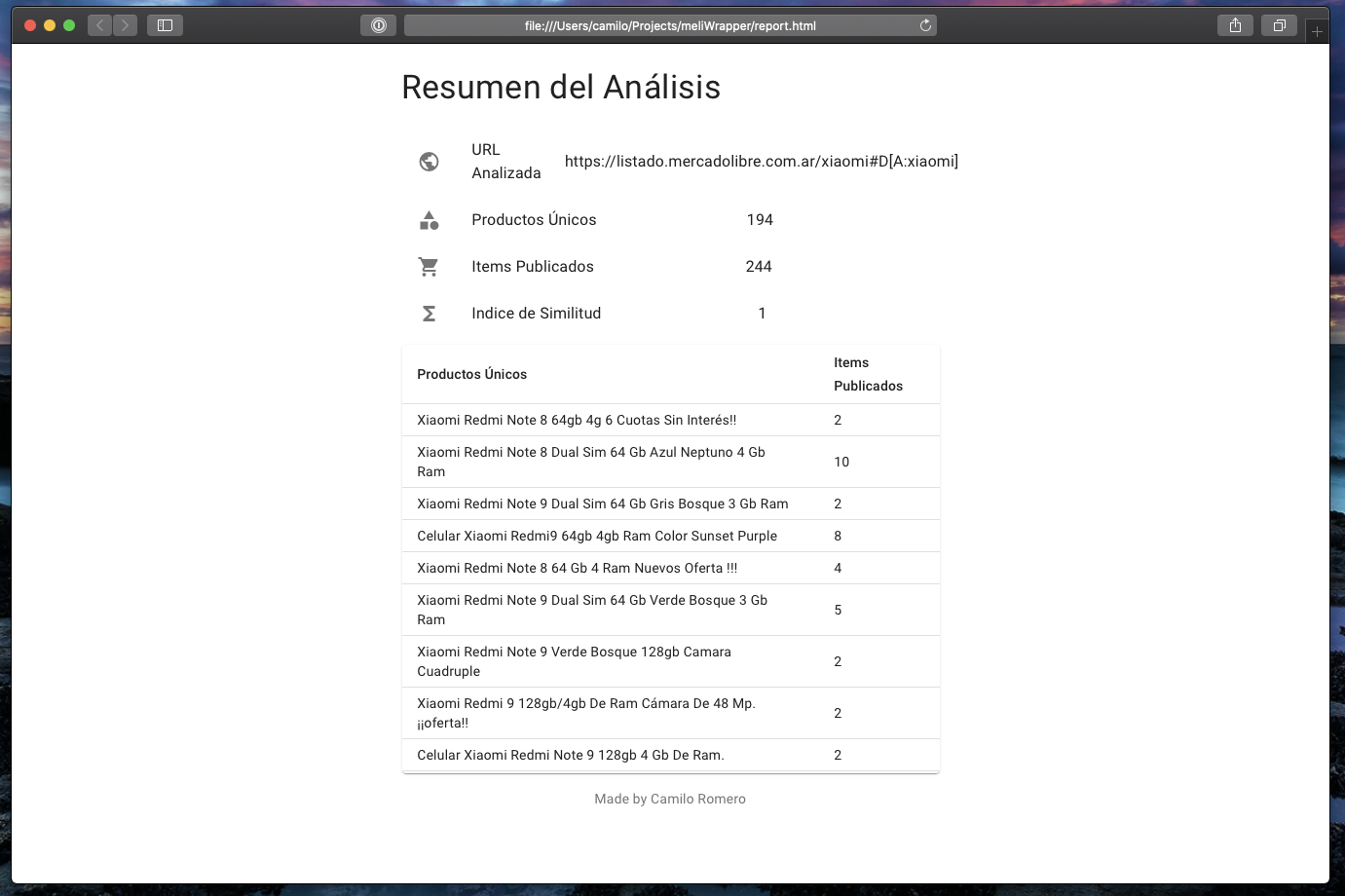Click the count 10 in the table

(x=841, y=462)
